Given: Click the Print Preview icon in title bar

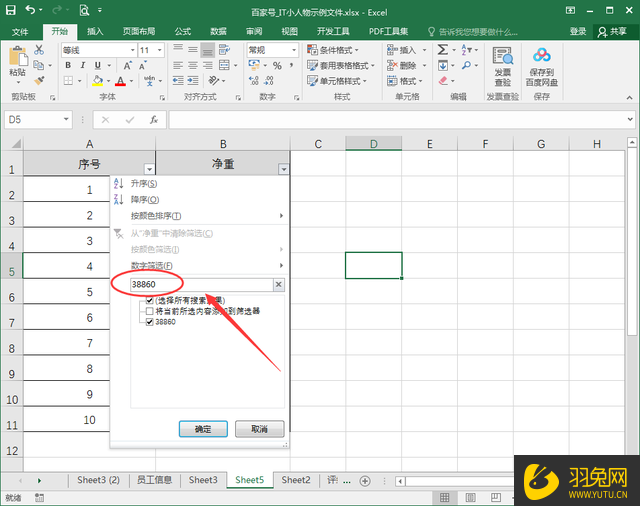Looking at the screenshot, I should click(84, 10).
